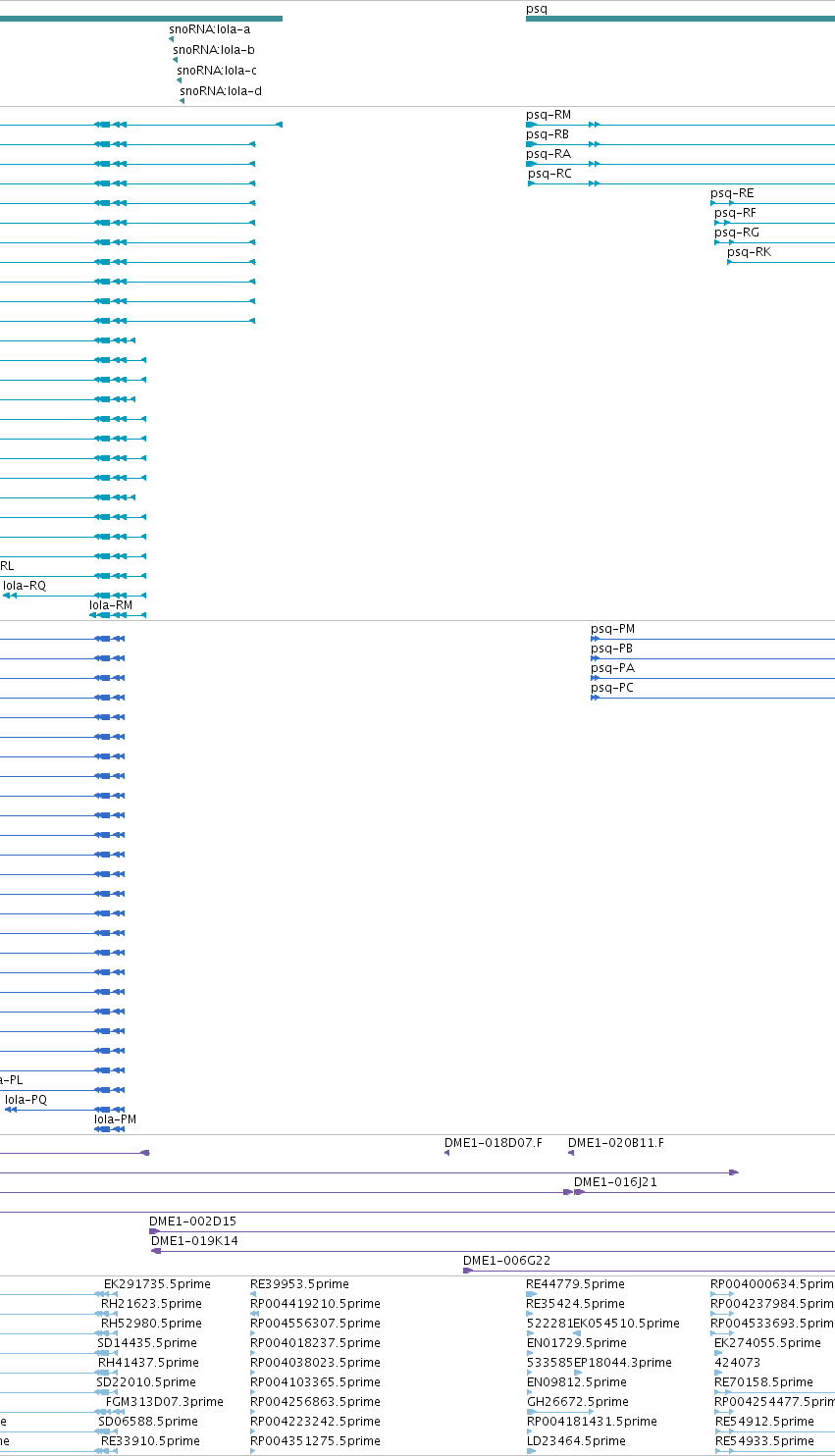This screenshot has height=1456, width=835.
Task: Open EST RE33910.5prime
Action: (x=150, y=1441)
